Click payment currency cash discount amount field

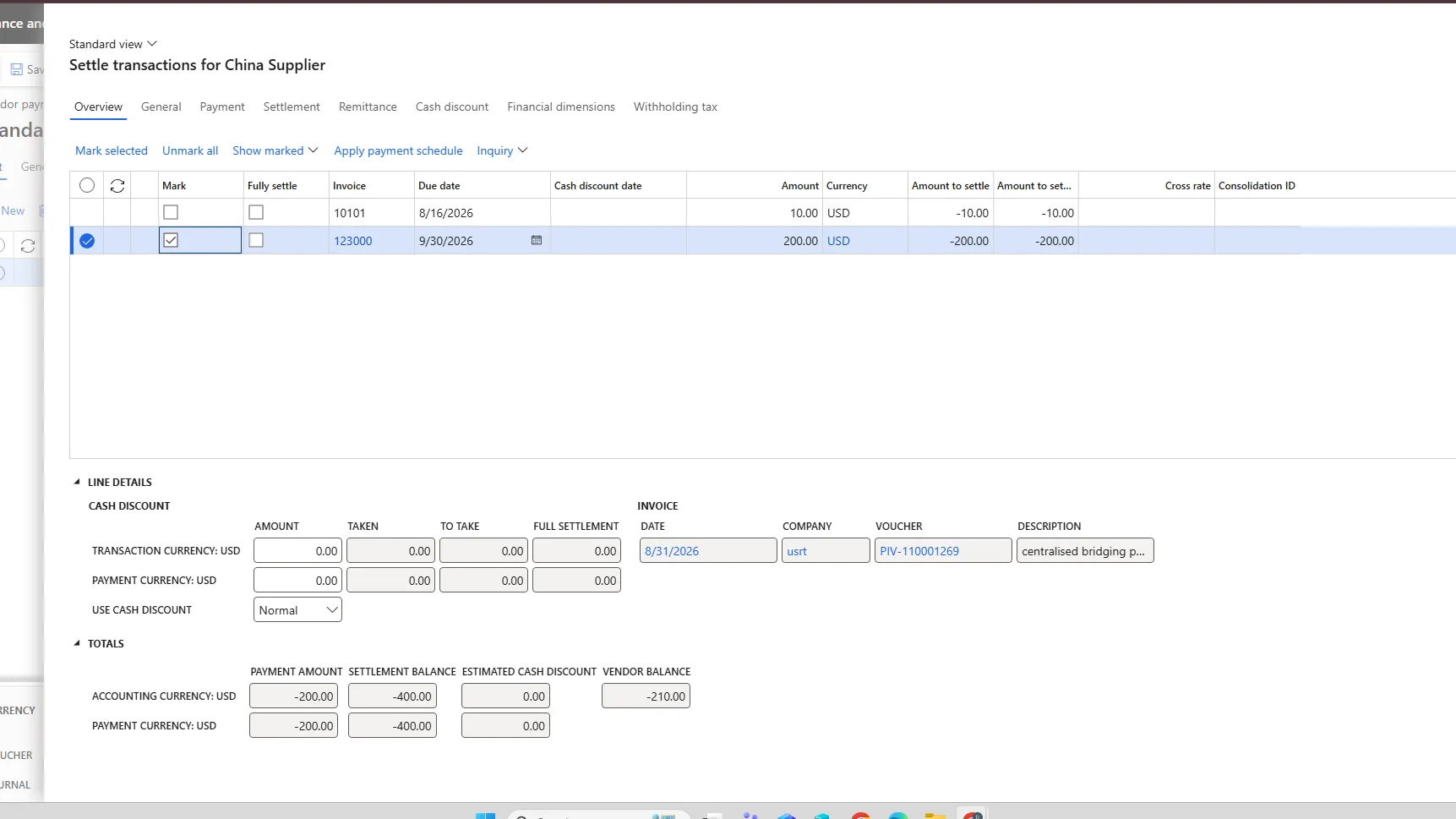(297, 581)
